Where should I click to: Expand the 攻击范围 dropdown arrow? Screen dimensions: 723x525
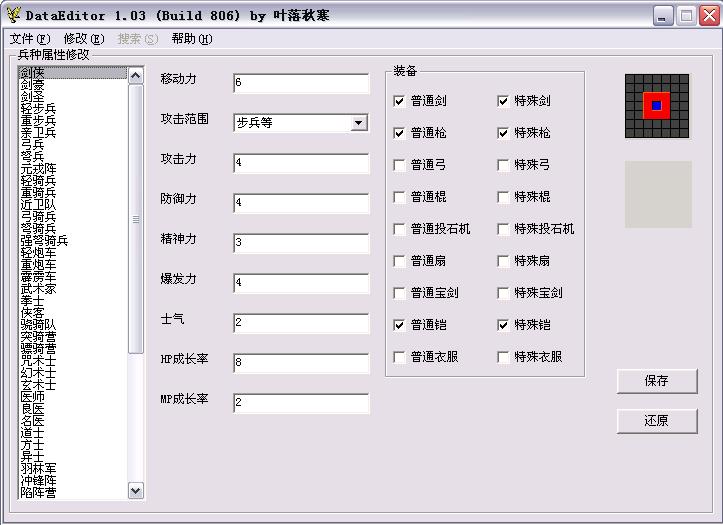(358, 123)
